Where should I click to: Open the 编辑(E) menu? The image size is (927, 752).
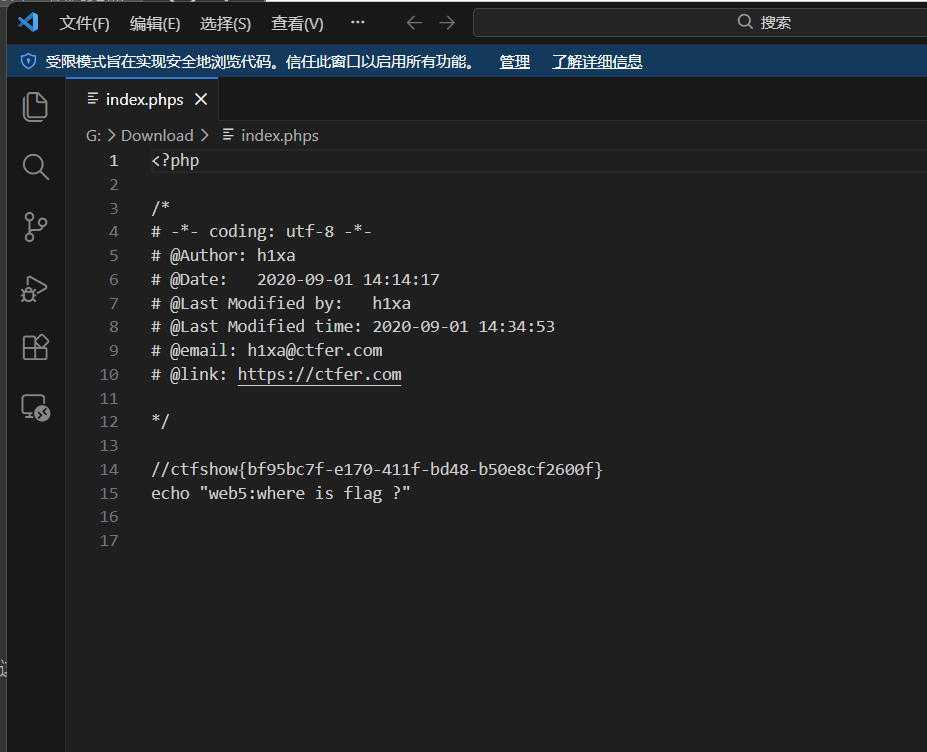[155, 23]
